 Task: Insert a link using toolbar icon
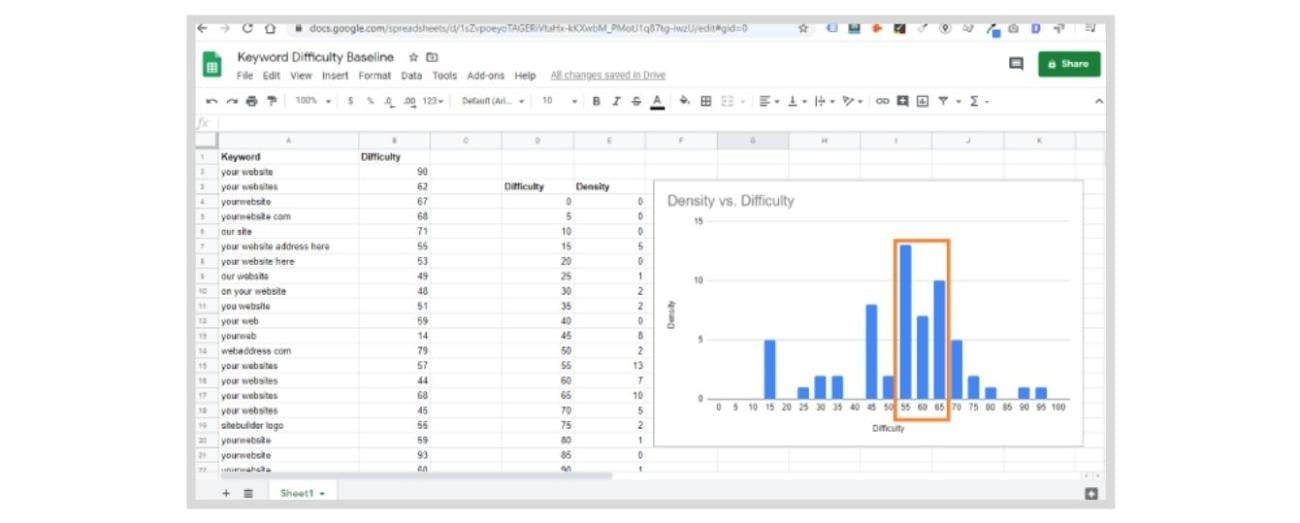click(x=882, y=101)
